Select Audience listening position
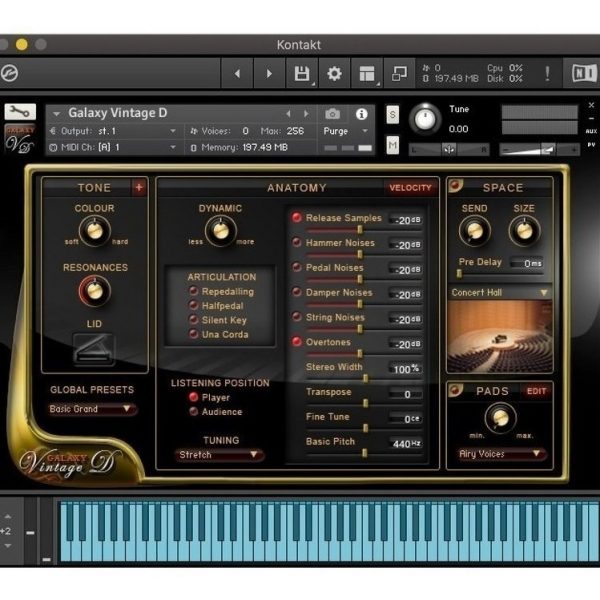This screenshot has width=600, height=600. 194,411
